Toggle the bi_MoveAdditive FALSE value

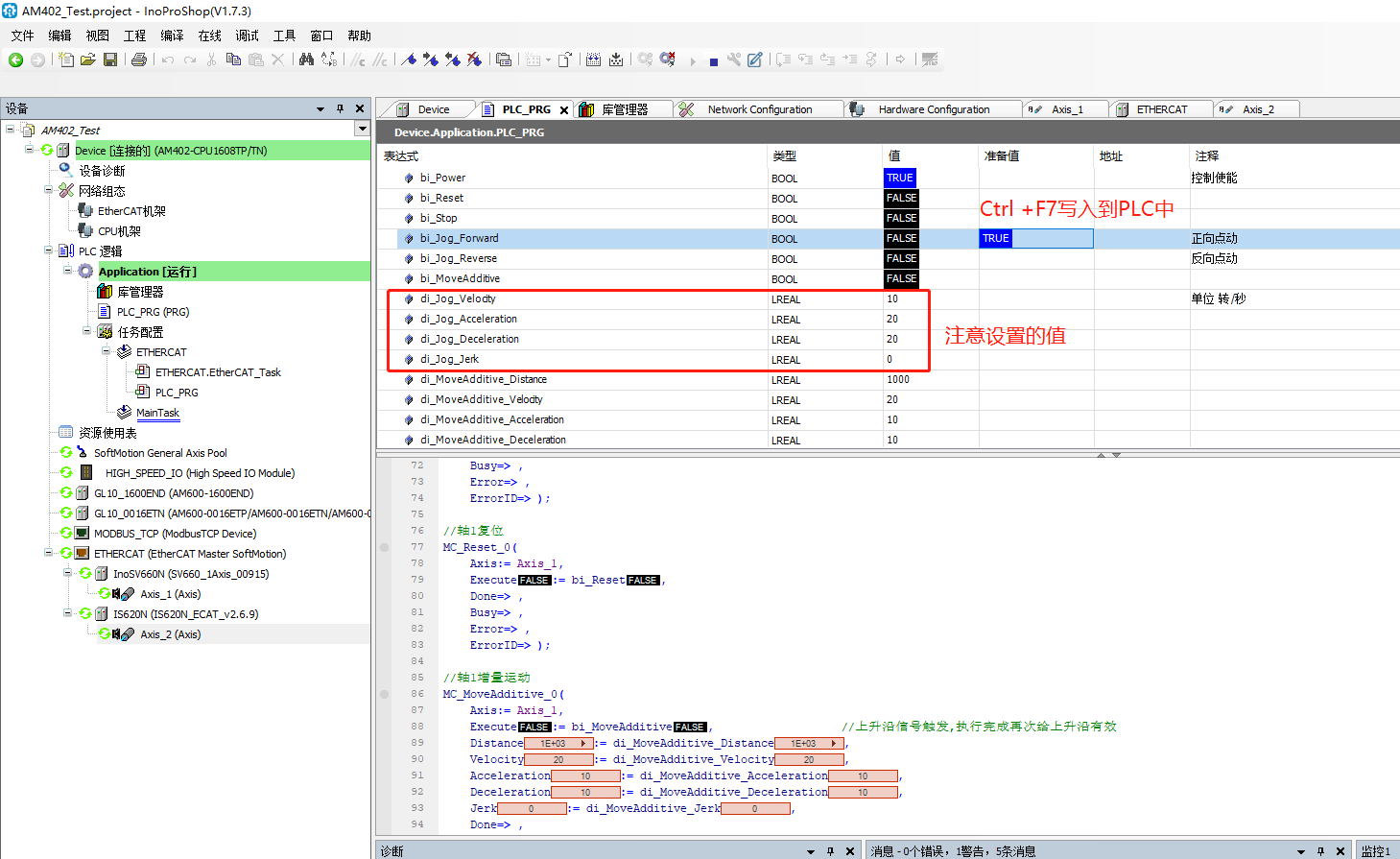901,278
